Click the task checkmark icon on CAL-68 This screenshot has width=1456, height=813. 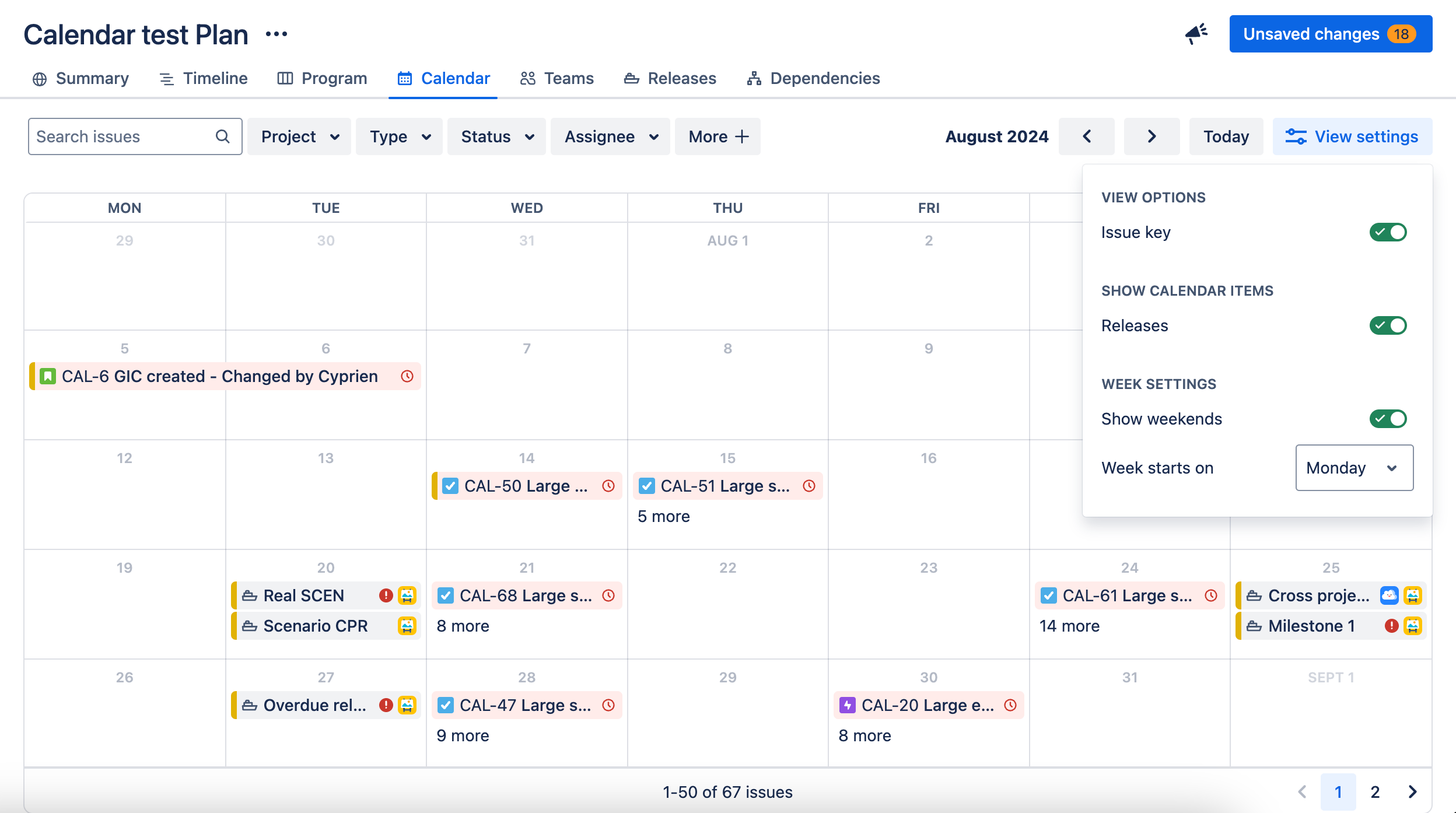tap(446, 595)
